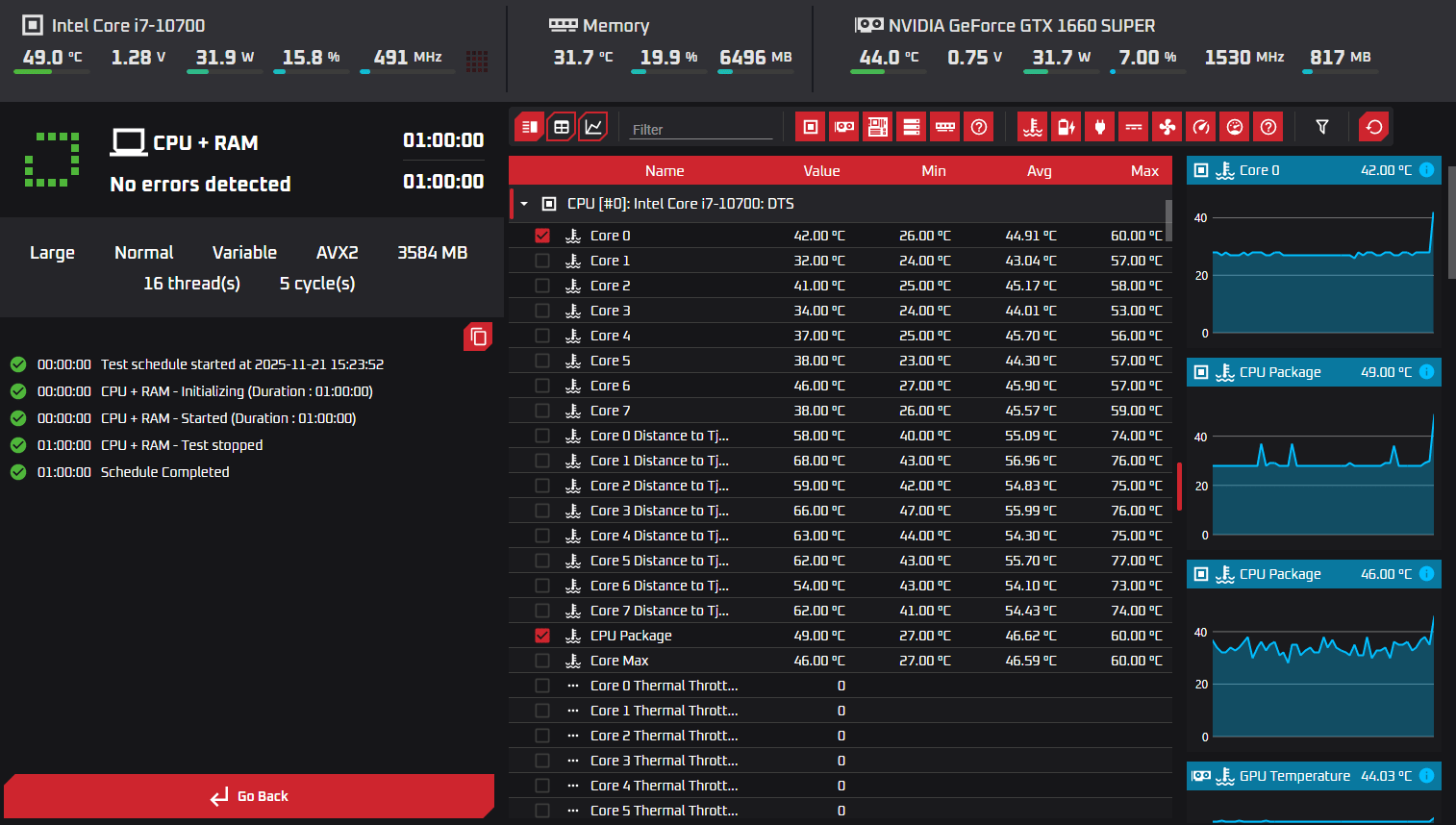Tick the Core 0 Distance to Tj checkbox
This screenshot has height=825, width=1456.
pos(542,436)
